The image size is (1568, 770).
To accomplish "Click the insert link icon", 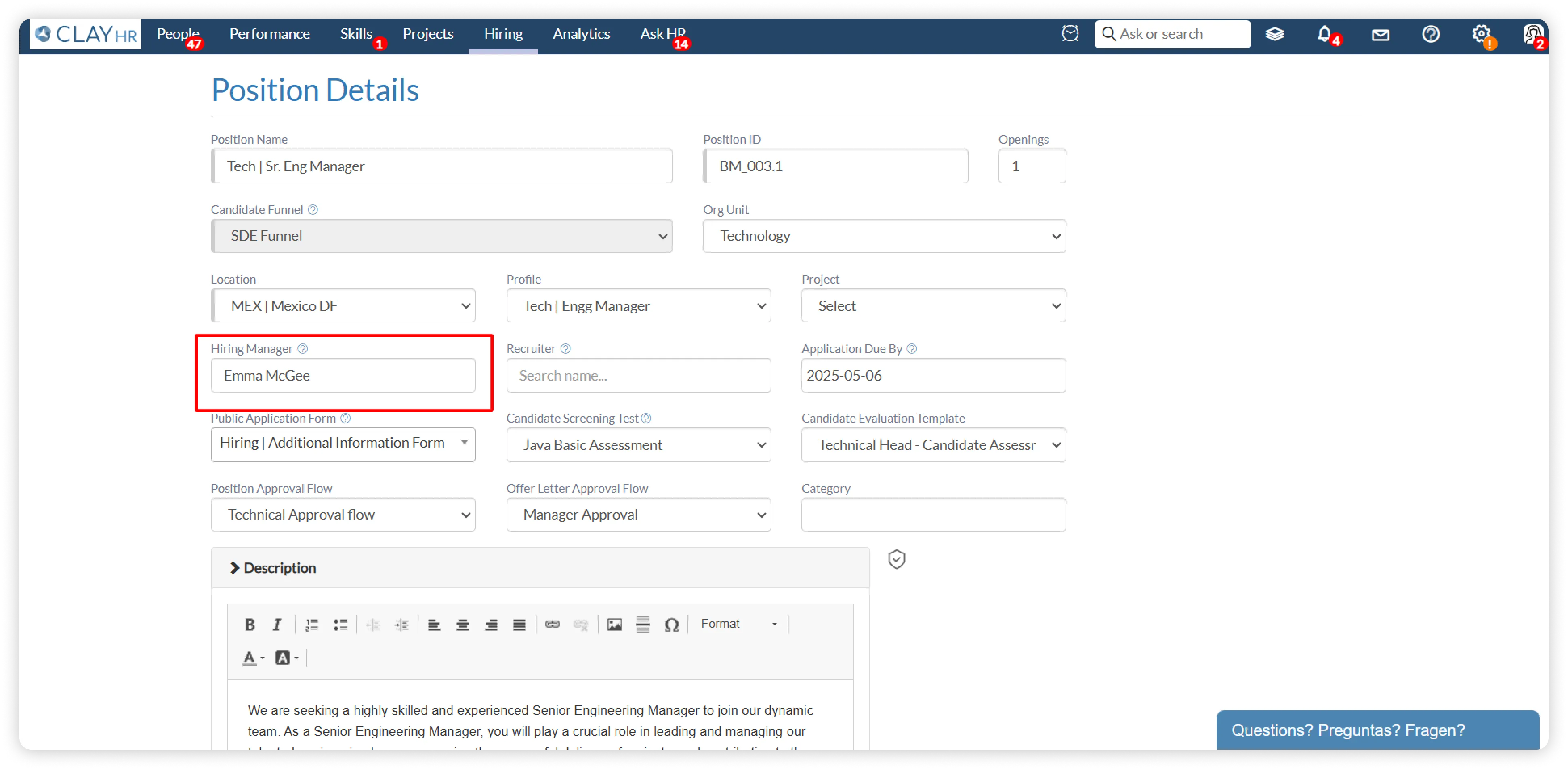I will pyautogui.click(x=552, y=625).
